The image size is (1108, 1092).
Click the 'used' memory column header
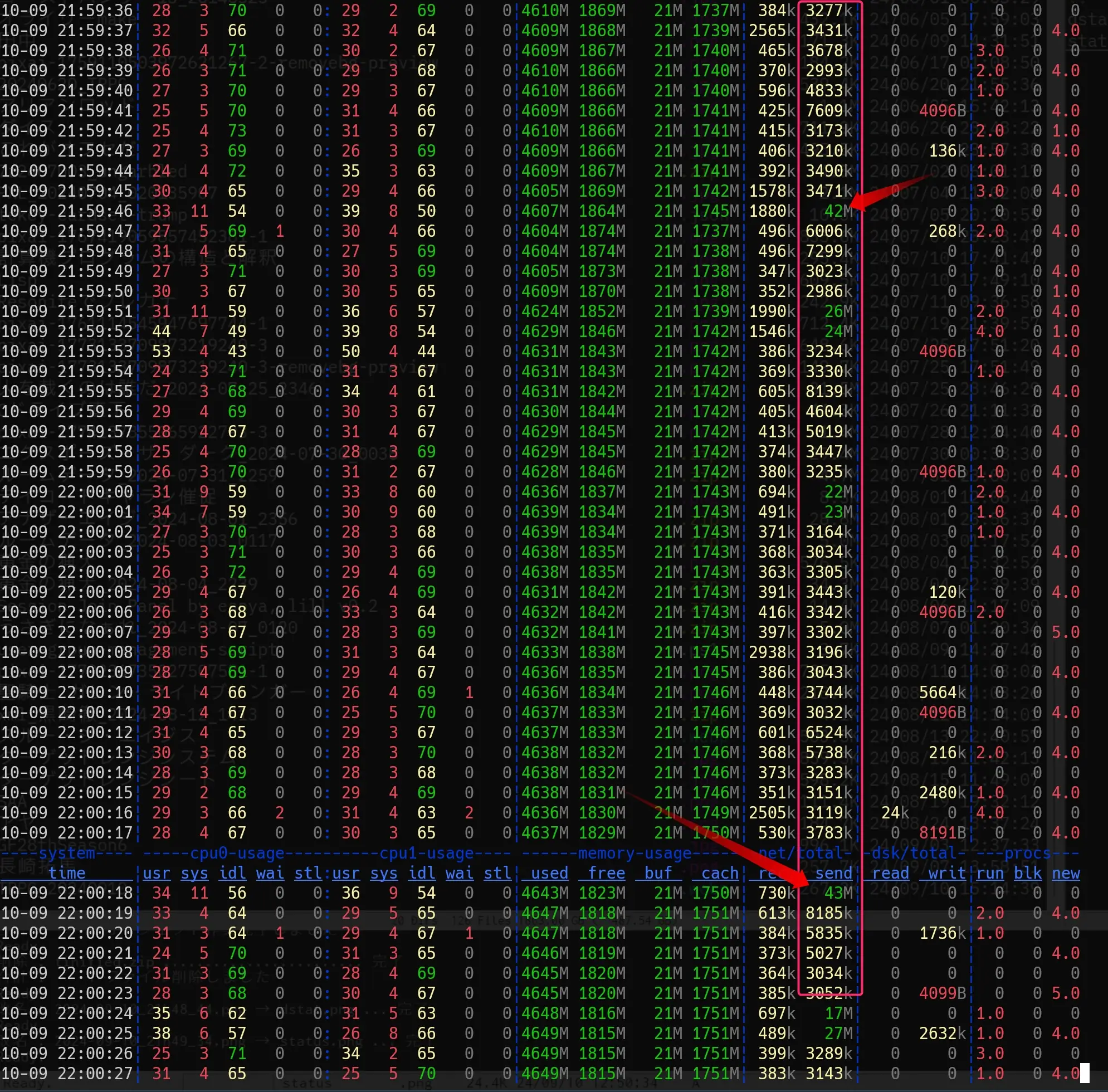[549, 873]
